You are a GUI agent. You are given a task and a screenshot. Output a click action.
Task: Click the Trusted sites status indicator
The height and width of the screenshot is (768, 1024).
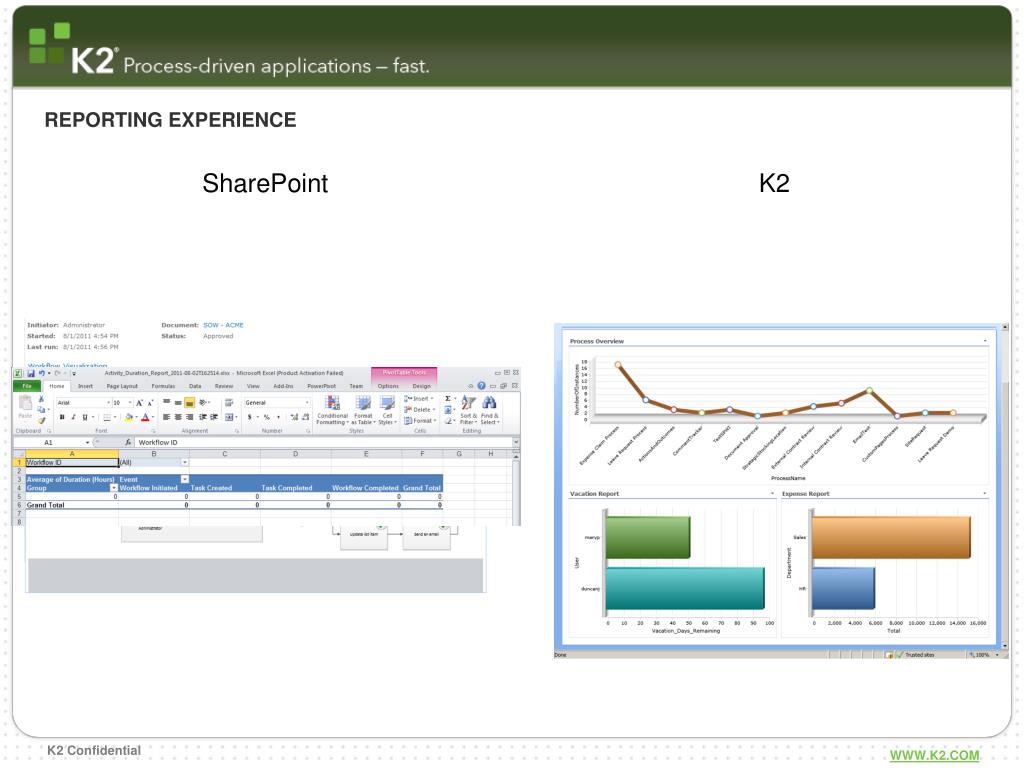coord(914,654)
